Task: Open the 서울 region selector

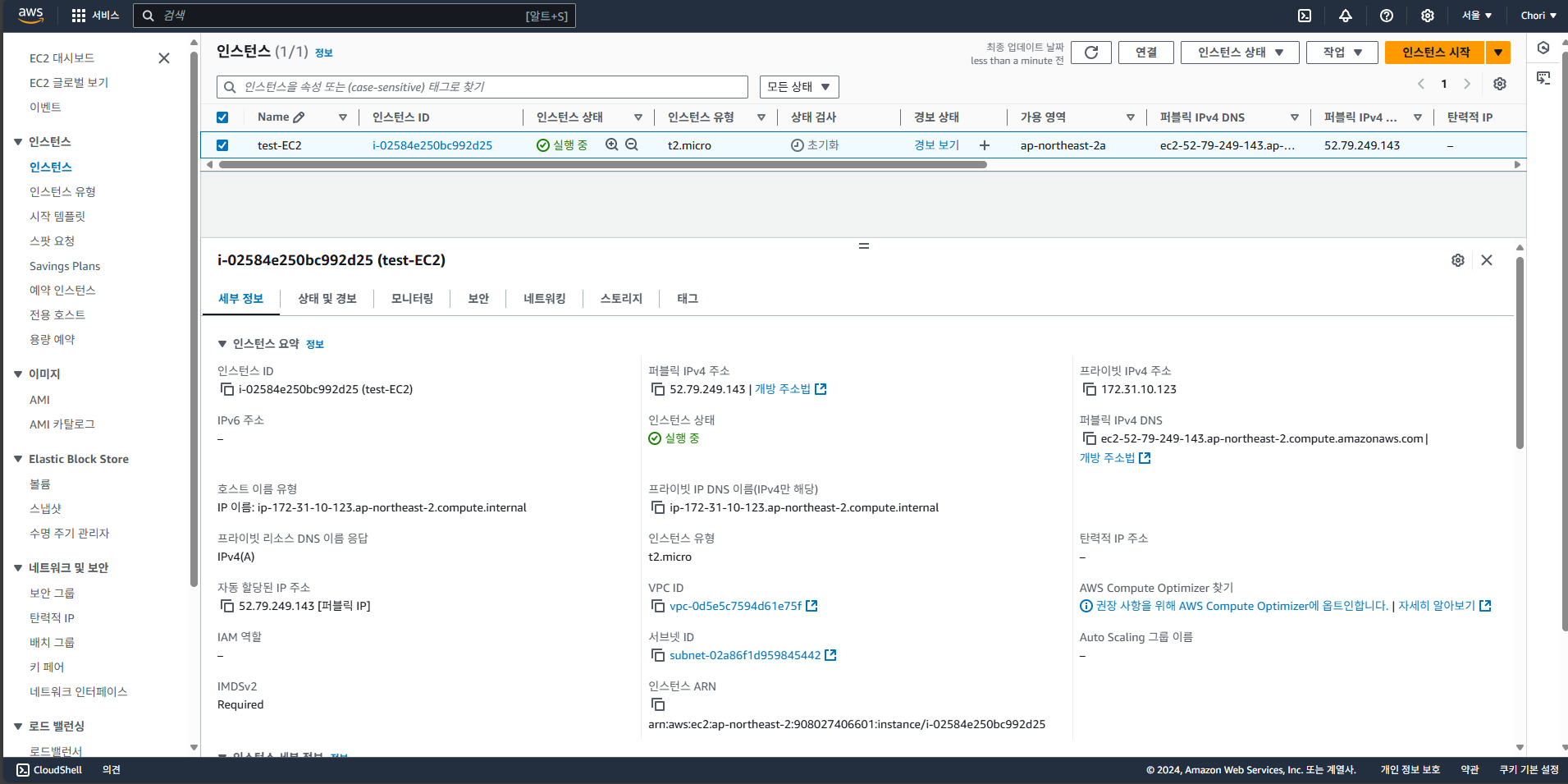Action: [x=1477, y=16]
